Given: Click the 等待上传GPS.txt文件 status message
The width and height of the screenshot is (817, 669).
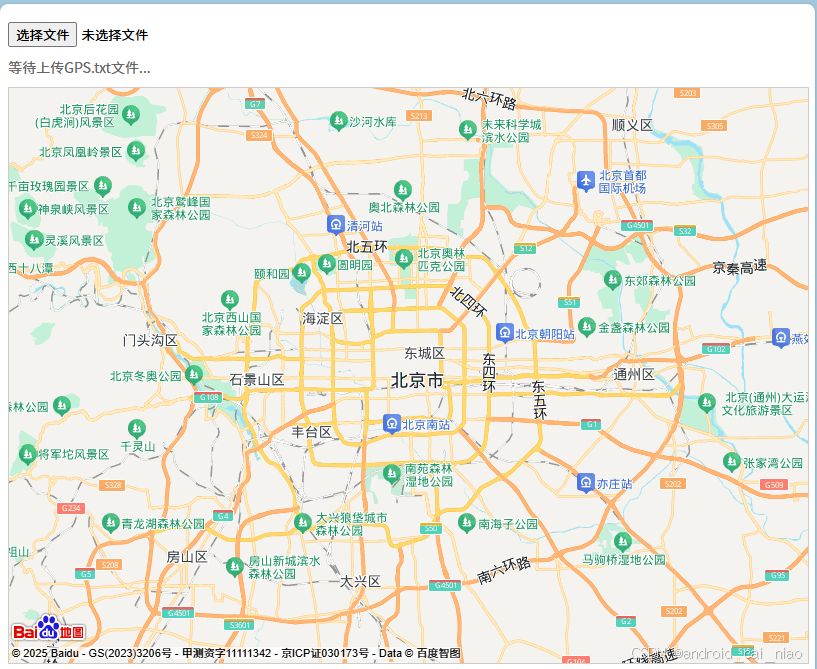Looking at the screenshot, I should click(79, 68).
